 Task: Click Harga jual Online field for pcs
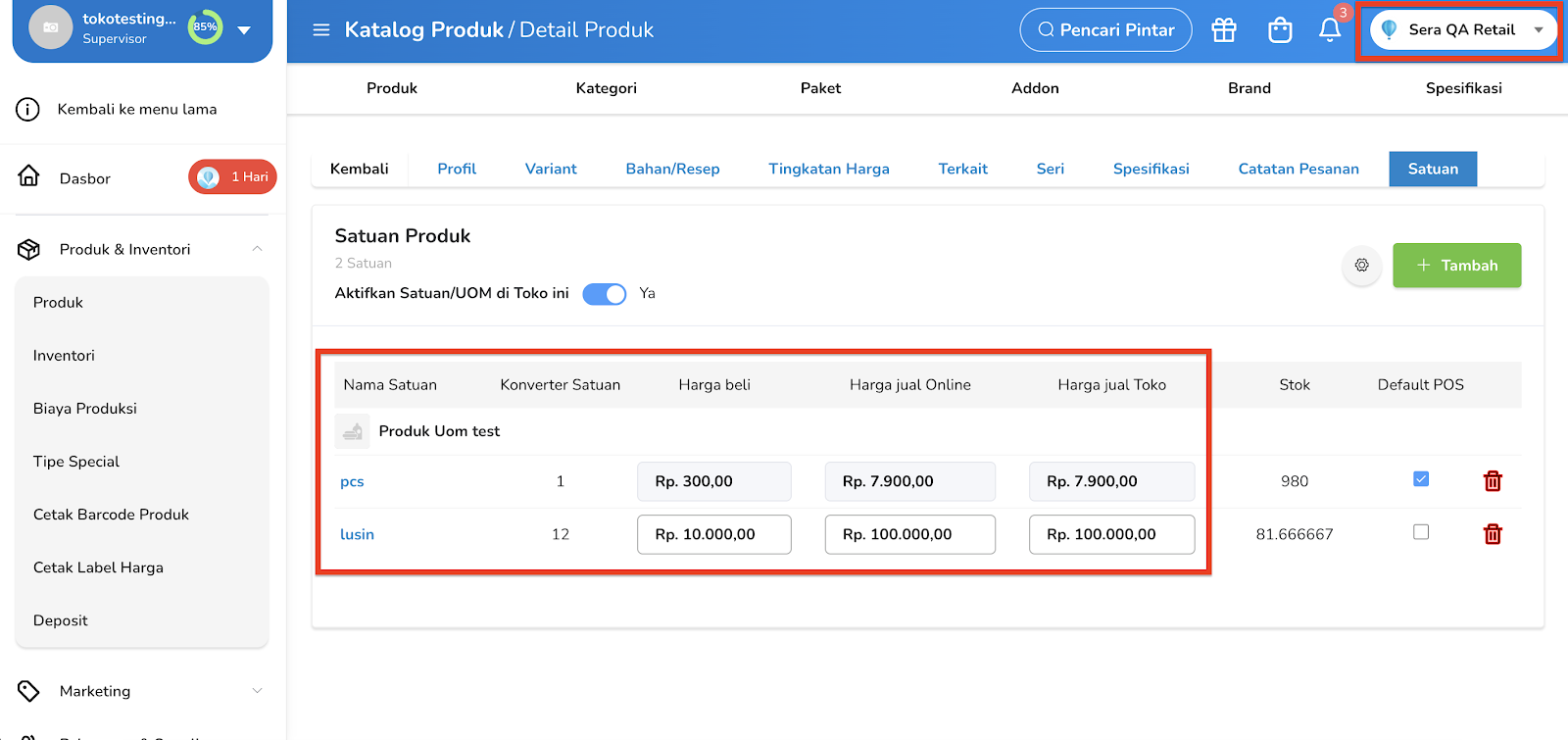[910, 481]
